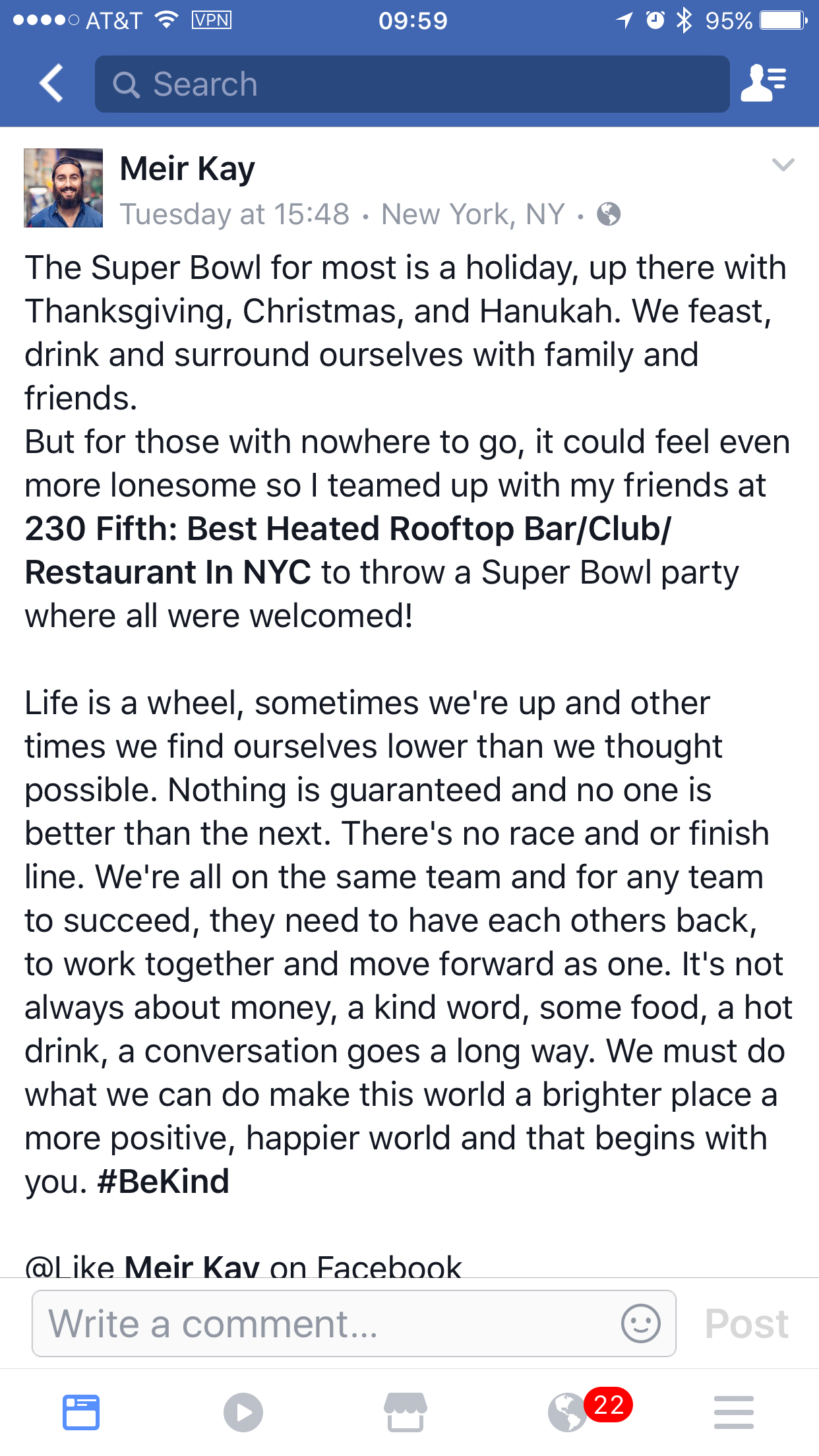Focus the Write a comment field
The width and height of the screenshot is (819, 1456).
click(330, 1323)
